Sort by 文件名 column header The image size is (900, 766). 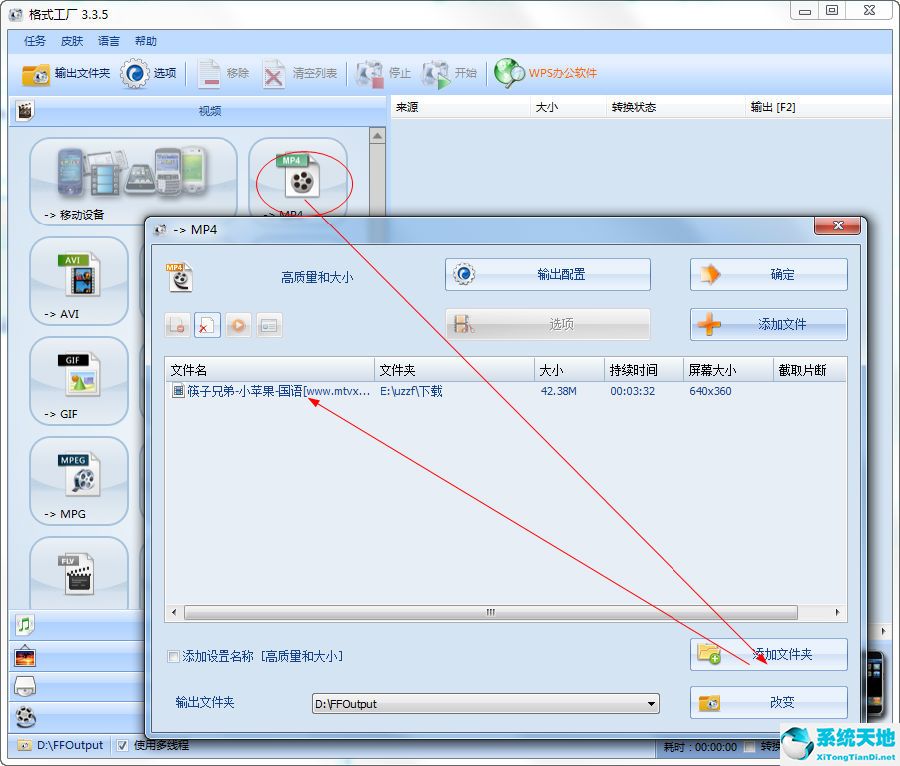click(270, 370)
